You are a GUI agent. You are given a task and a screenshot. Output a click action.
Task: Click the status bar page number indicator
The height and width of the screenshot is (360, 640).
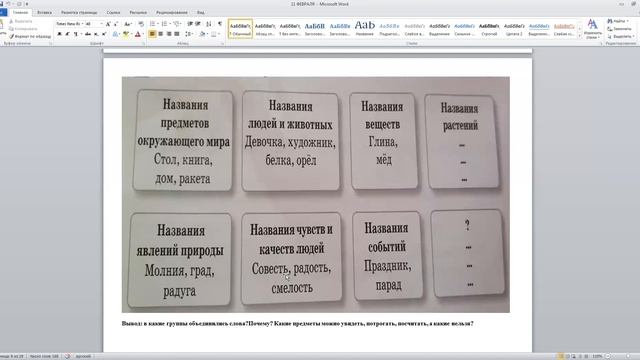(11, 356)
